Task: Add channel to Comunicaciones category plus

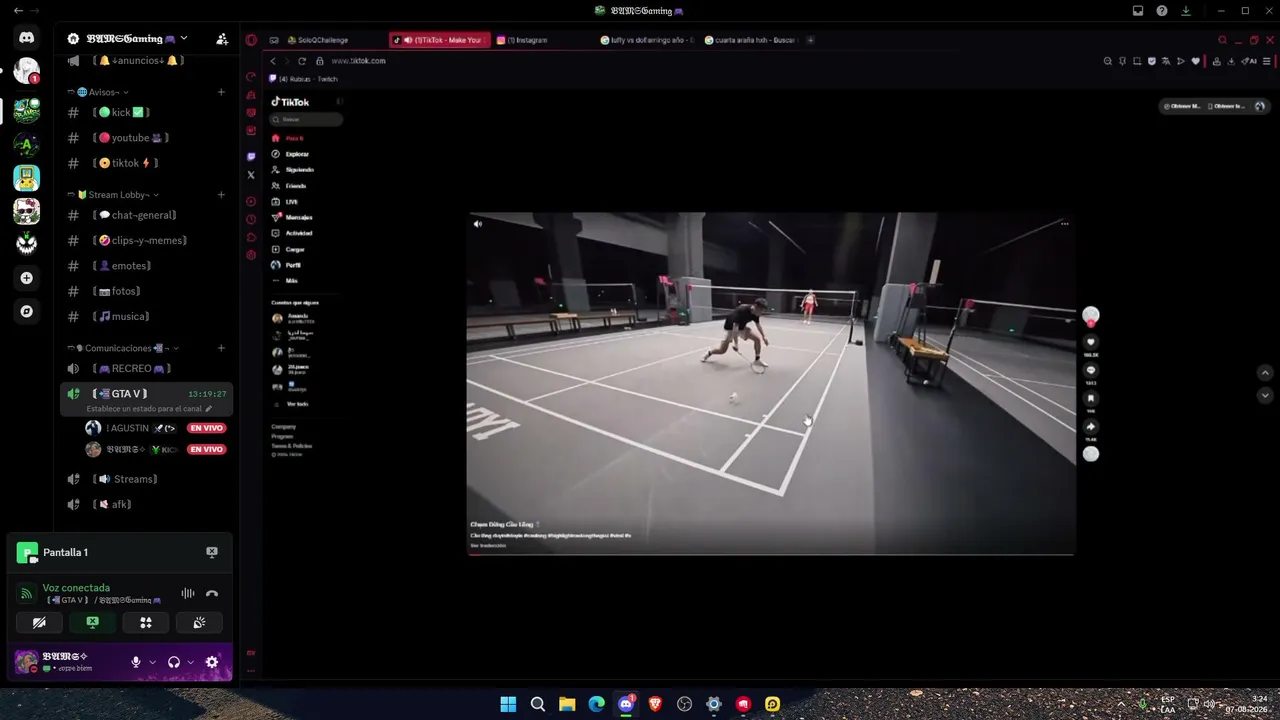Action: coord(221,348)
